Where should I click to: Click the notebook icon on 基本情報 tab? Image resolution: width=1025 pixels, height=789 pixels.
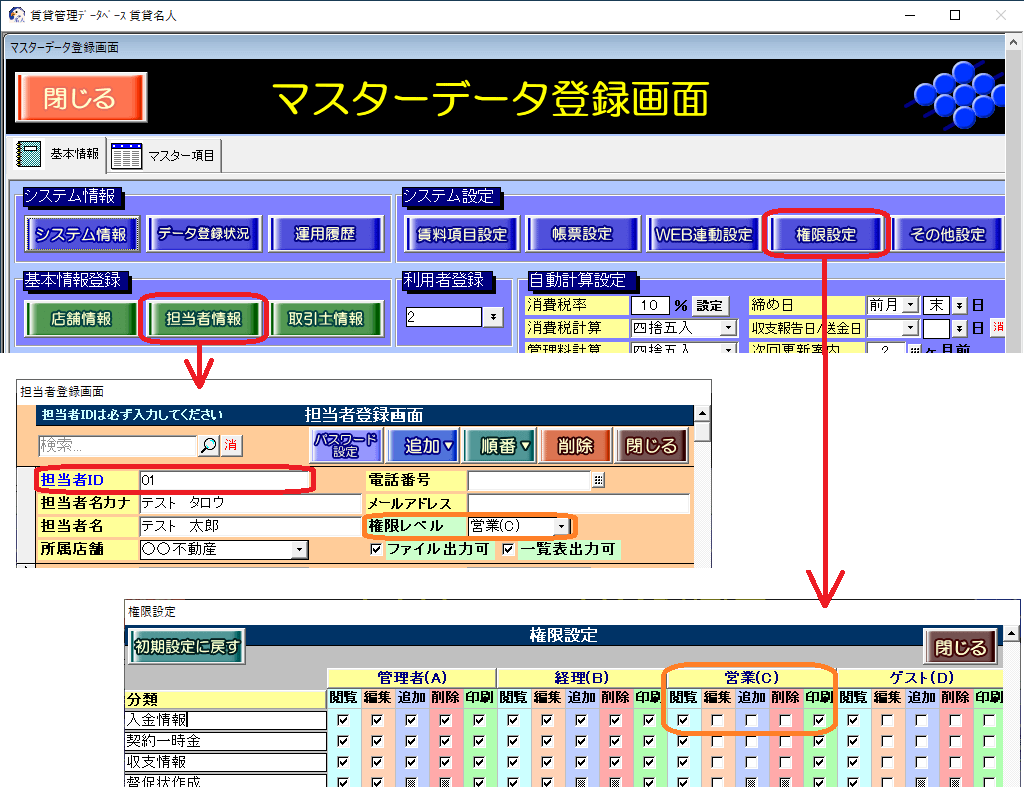coord(30,155)
